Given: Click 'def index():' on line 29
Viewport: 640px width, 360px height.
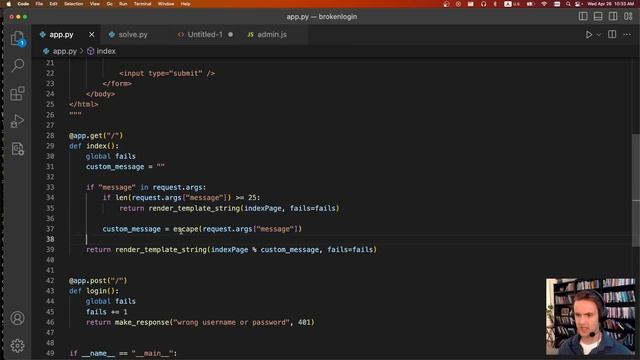Looking at the screenshot, I should point(94,146).
